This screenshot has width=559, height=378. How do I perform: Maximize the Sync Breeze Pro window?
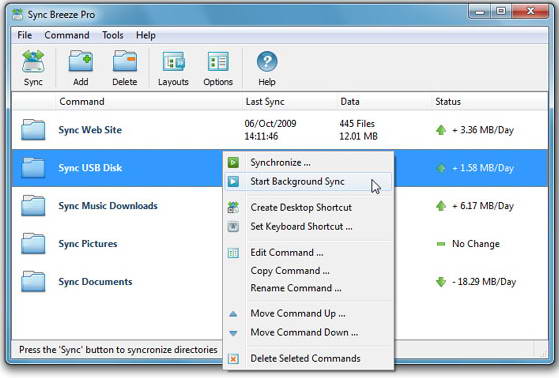click(x=501, y=12)
